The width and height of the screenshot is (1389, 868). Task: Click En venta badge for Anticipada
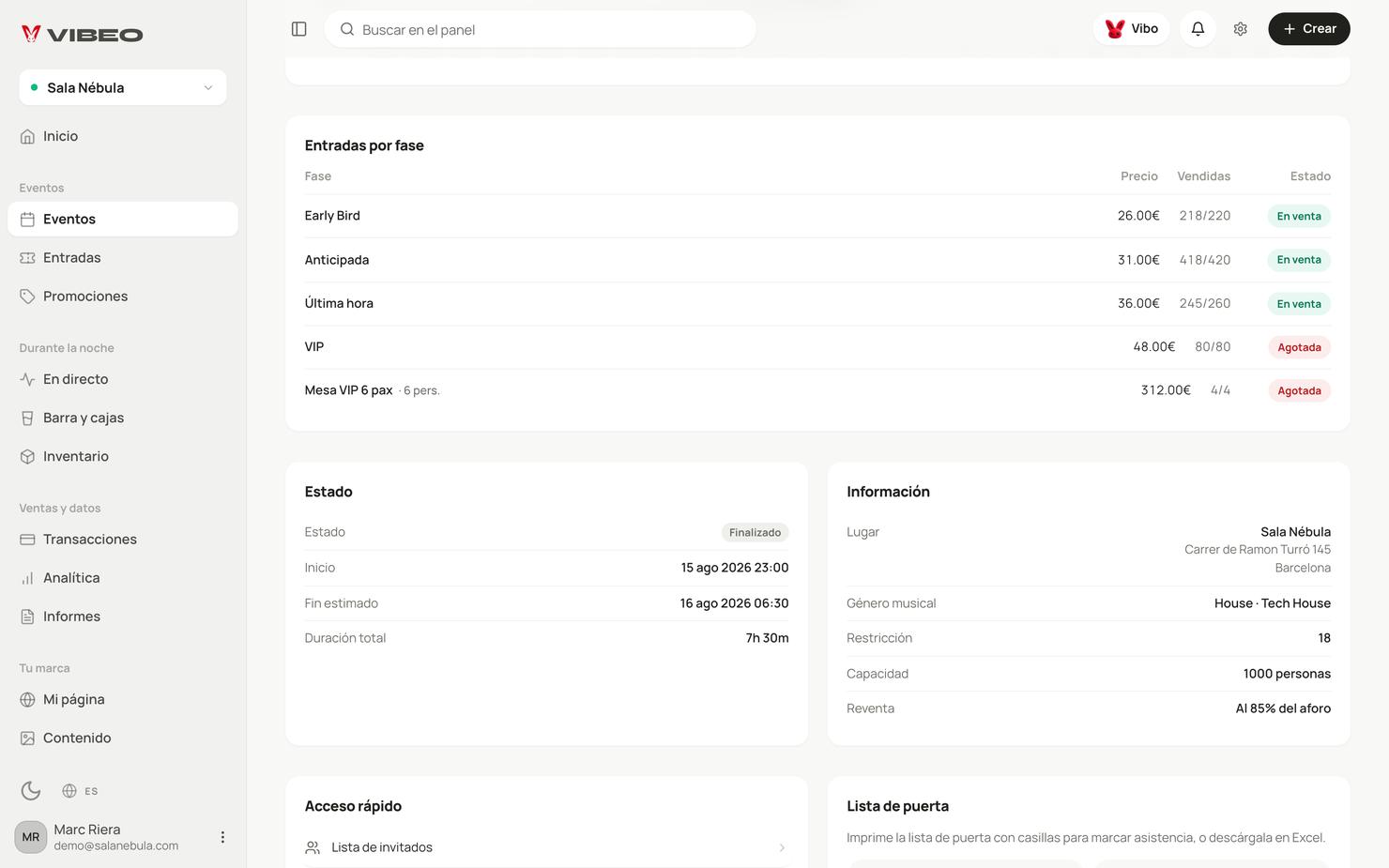pos(1299,260)
